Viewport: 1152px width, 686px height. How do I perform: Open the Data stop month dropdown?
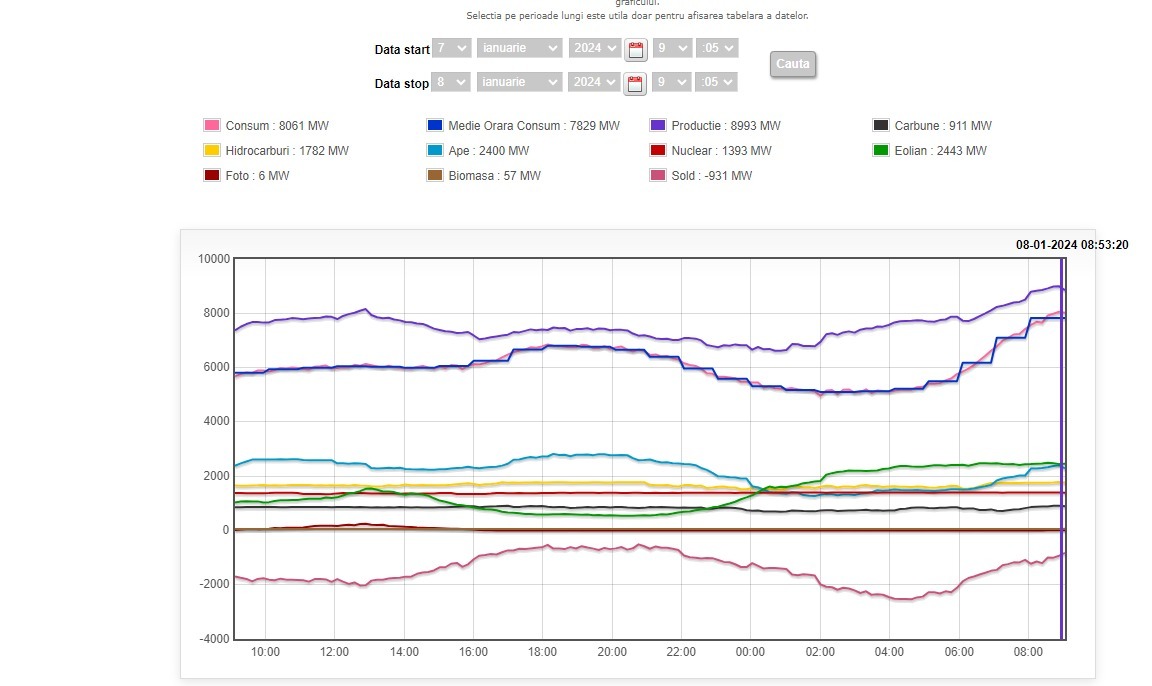[x=519, y=82]
